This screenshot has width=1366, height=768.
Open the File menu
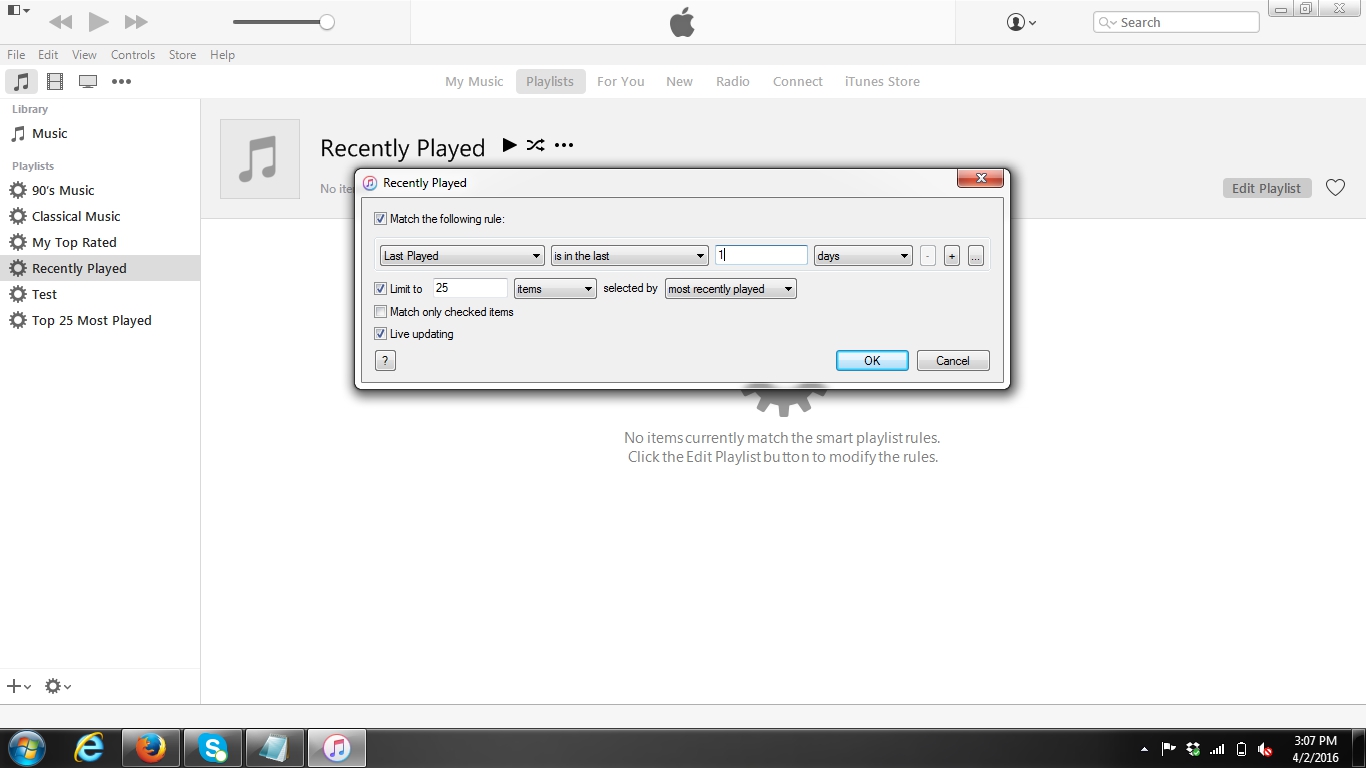click(x=16, y=55)
